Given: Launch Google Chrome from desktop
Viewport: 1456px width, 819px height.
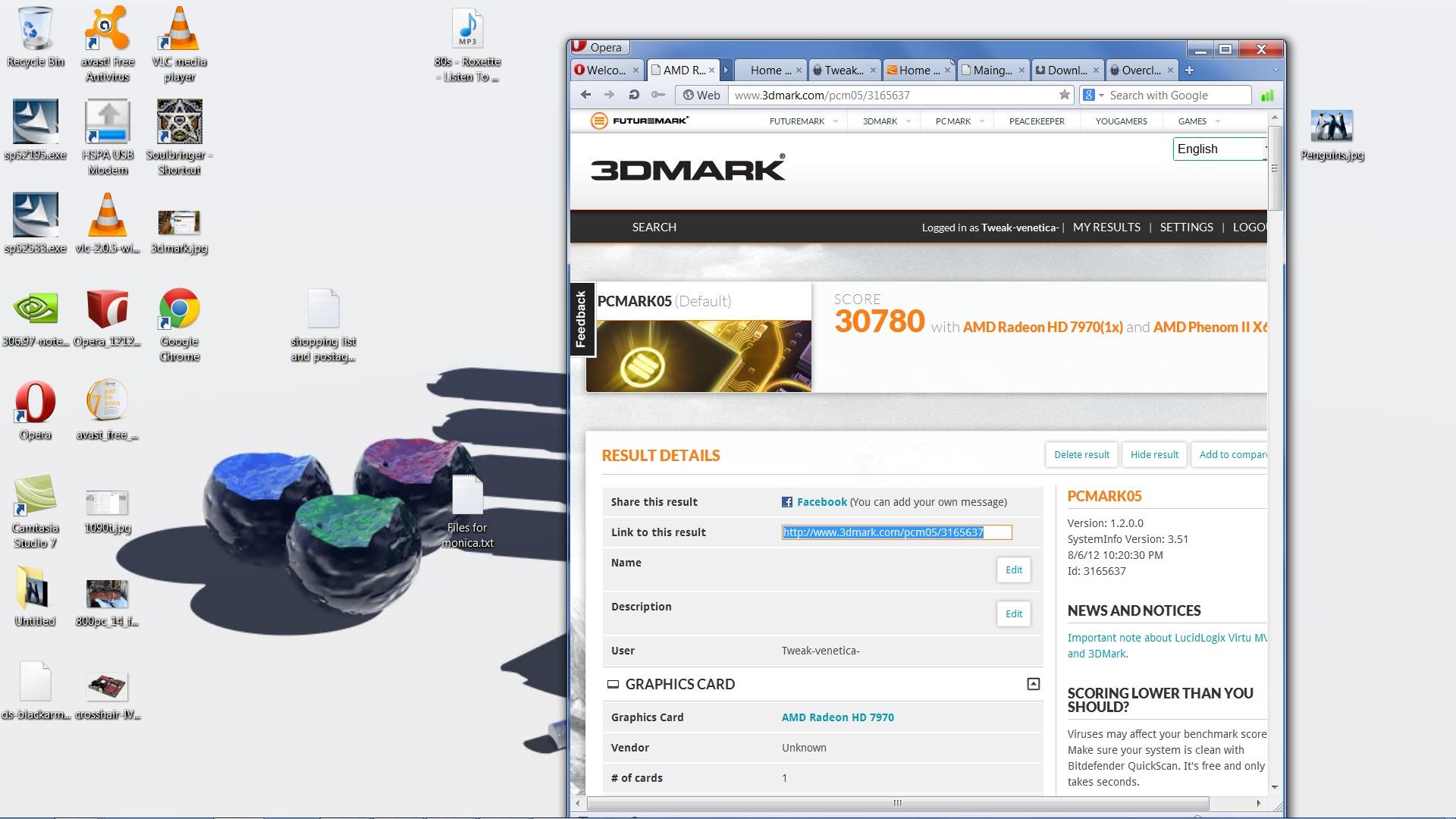Looking at the screenshot, I should (x=180, y=324).
